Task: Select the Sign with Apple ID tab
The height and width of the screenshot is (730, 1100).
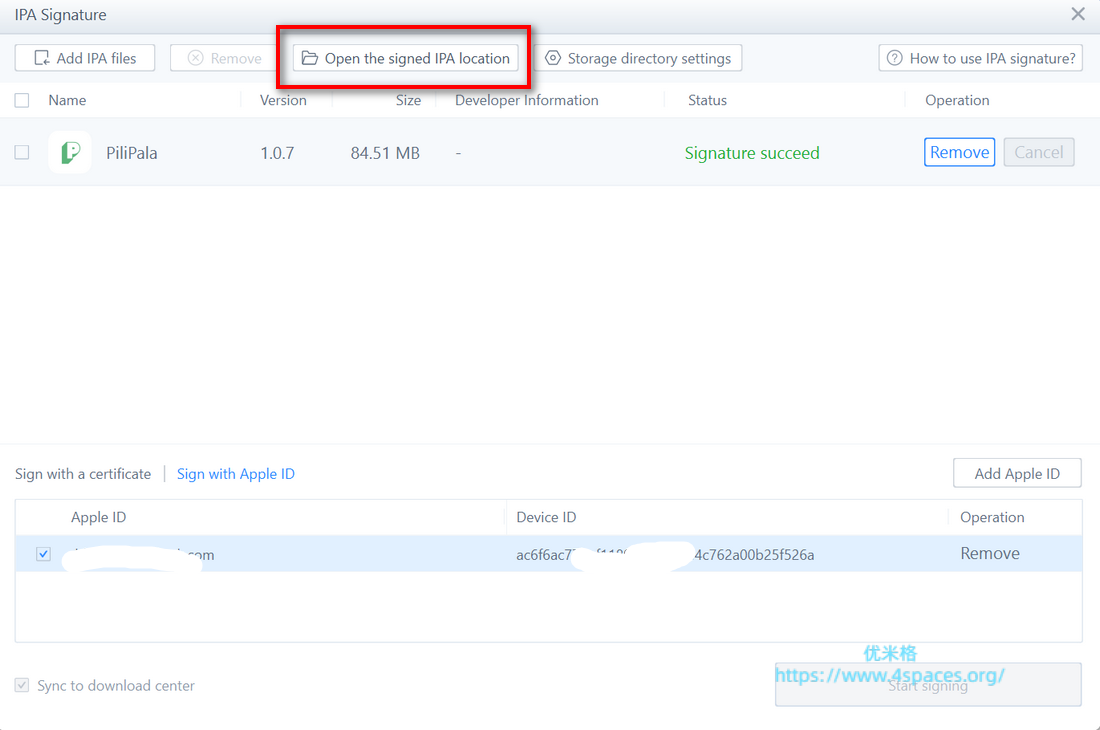Action: pos(236,474)
